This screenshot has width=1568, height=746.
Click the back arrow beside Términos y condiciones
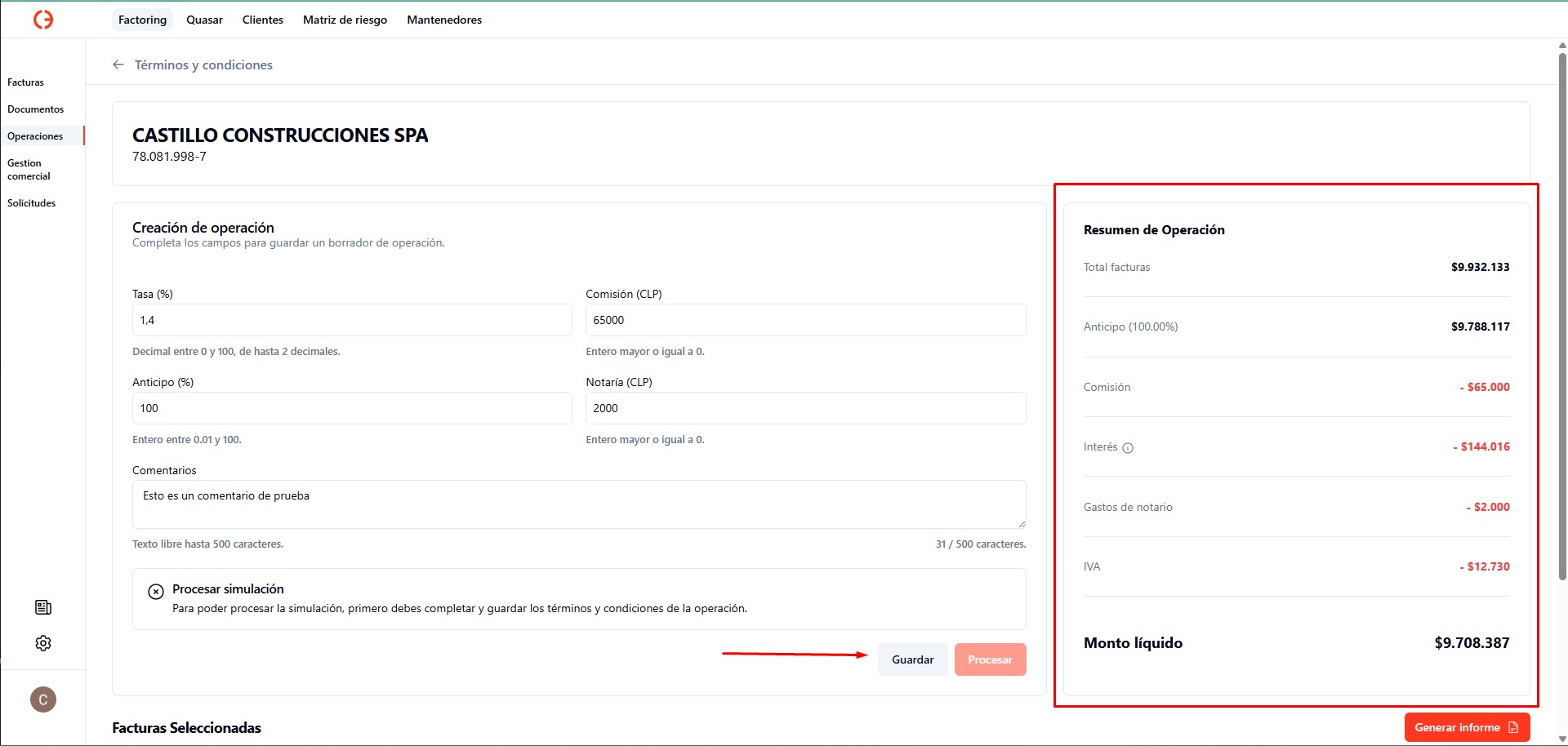click(118, 64)
